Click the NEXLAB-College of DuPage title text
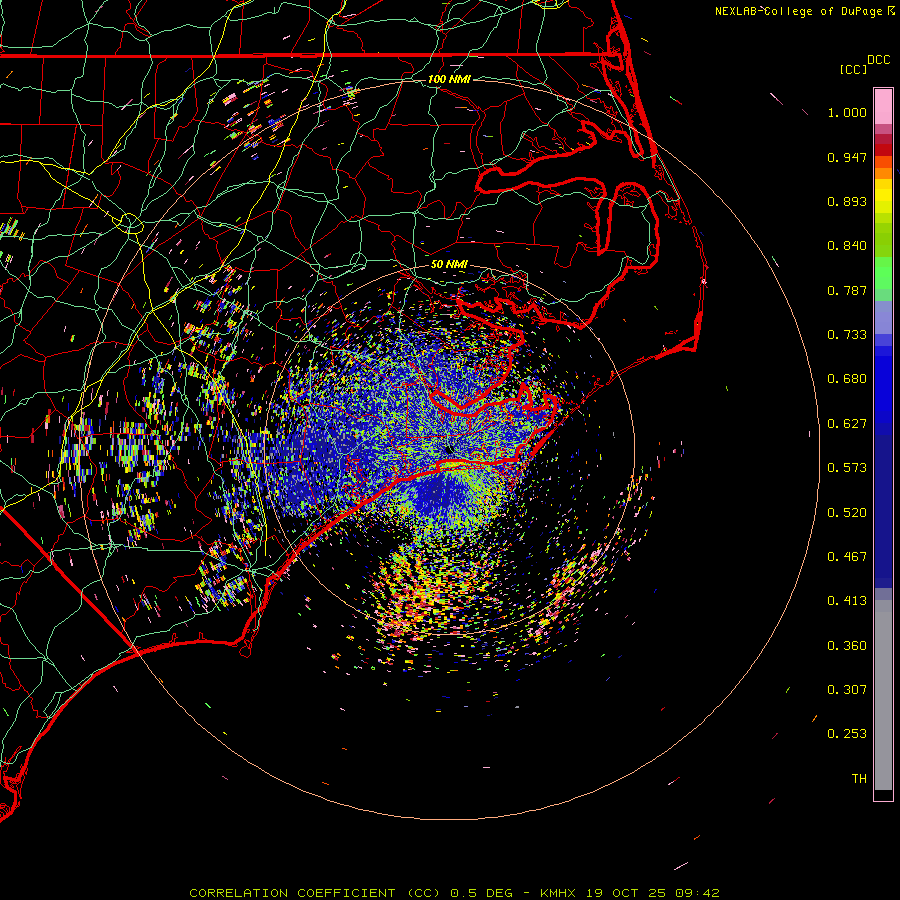The image size is (900, 900). click(x=798, y=11)
